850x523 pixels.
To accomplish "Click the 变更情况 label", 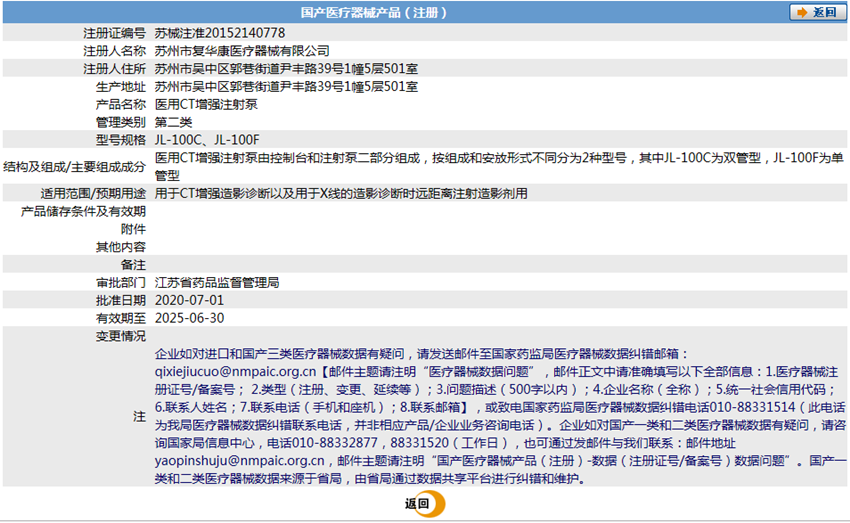I will coord(121,336).
